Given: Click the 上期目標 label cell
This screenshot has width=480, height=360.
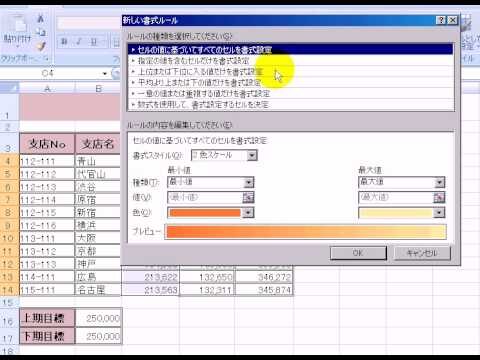Looking at the screenshot, I should coord(47,318).
